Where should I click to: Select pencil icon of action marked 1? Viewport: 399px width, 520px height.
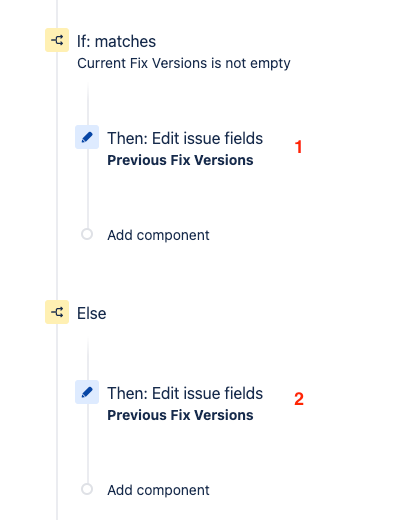coord(87,137)
